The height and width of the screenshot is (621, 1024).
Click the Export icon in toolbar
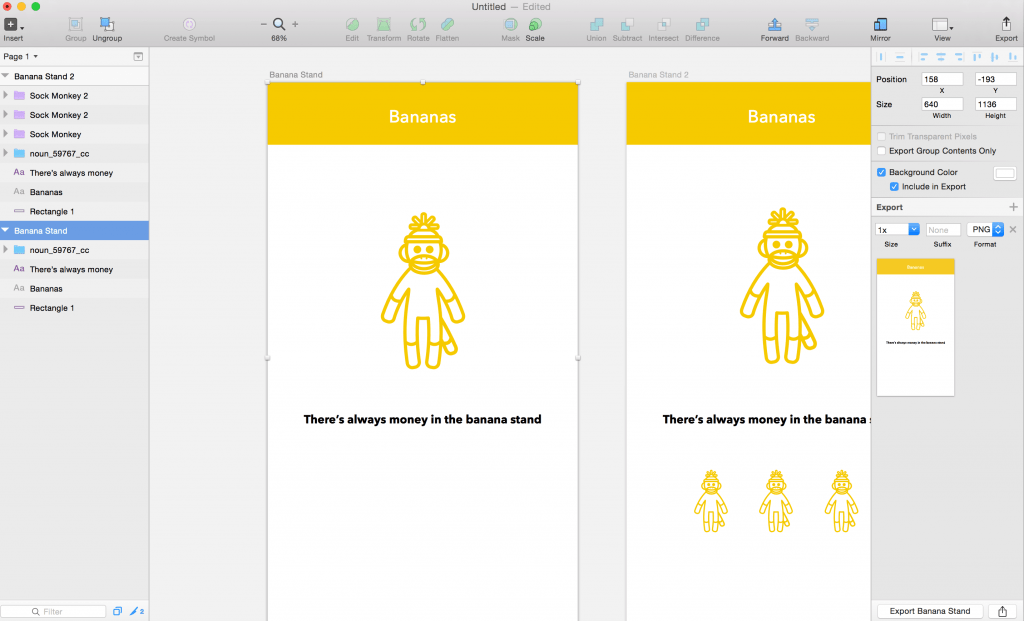[x=1005, y=24]
